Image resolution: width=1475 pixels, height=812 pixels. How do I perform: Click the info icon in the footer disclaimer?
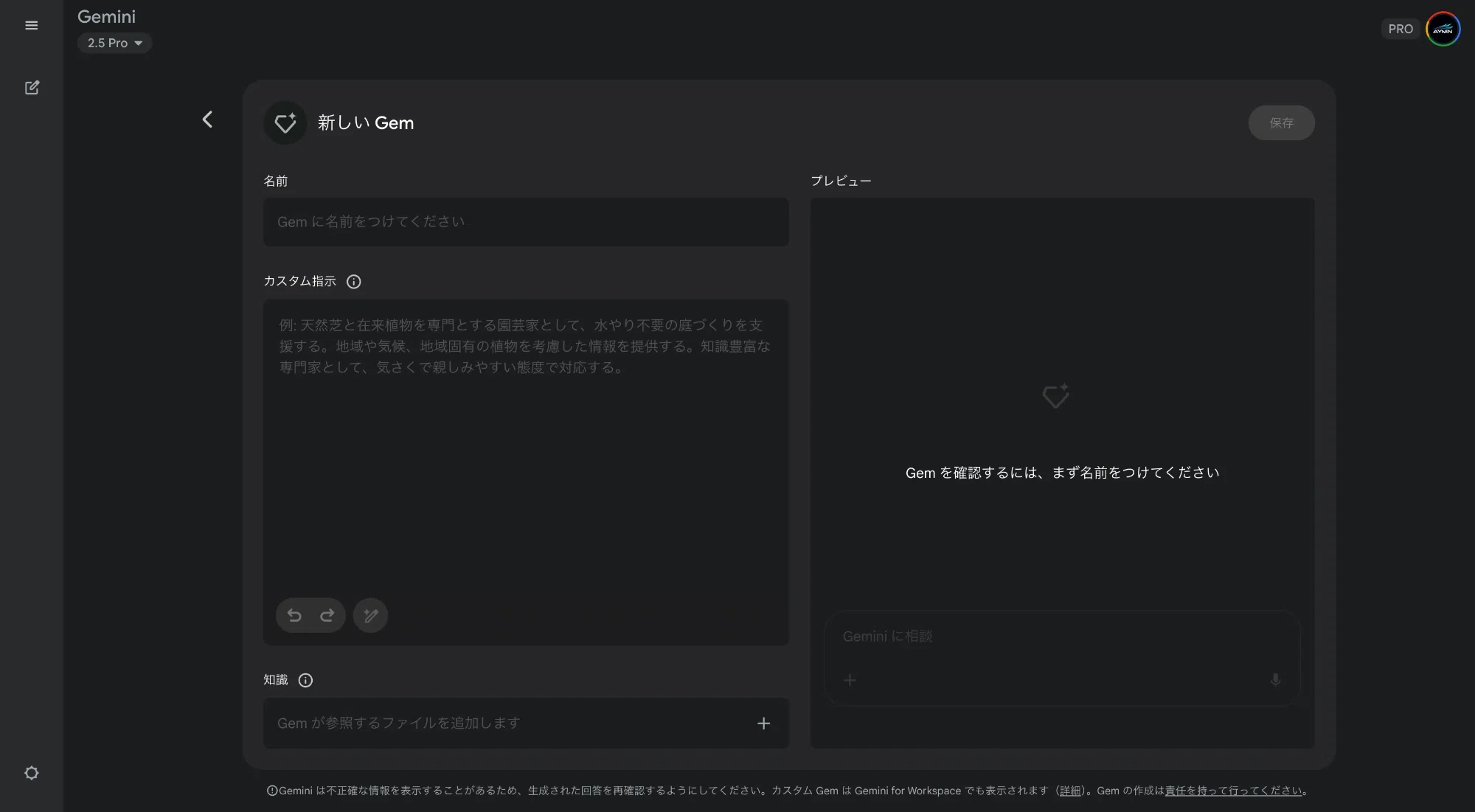pos(272,791)
